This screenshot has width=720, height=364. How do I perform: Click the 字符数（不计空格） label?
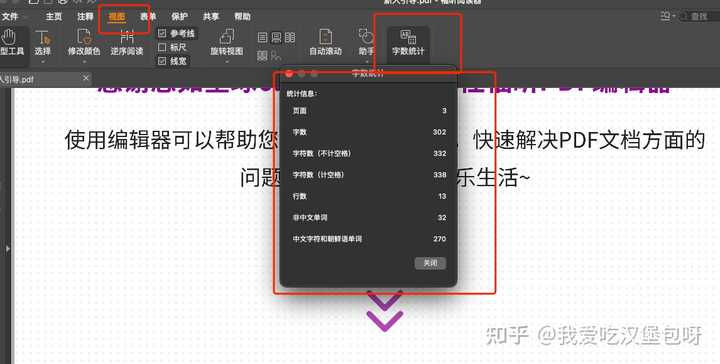point(322,153)
